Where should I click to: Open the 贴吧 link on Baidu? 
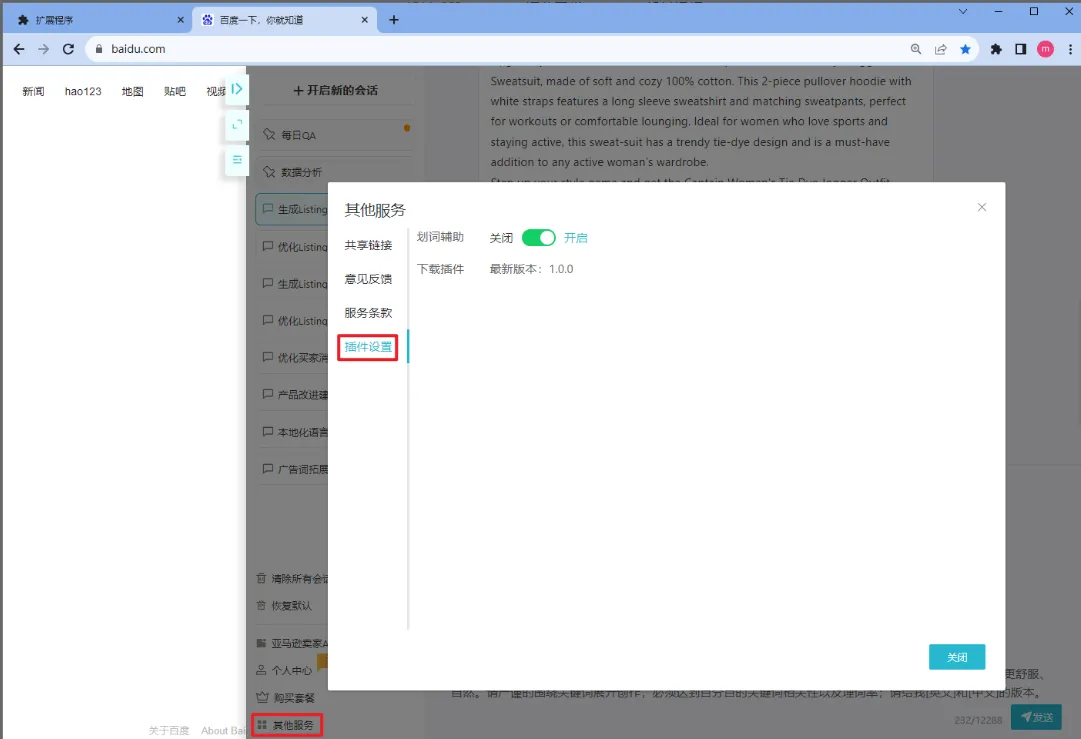(175, 91)
